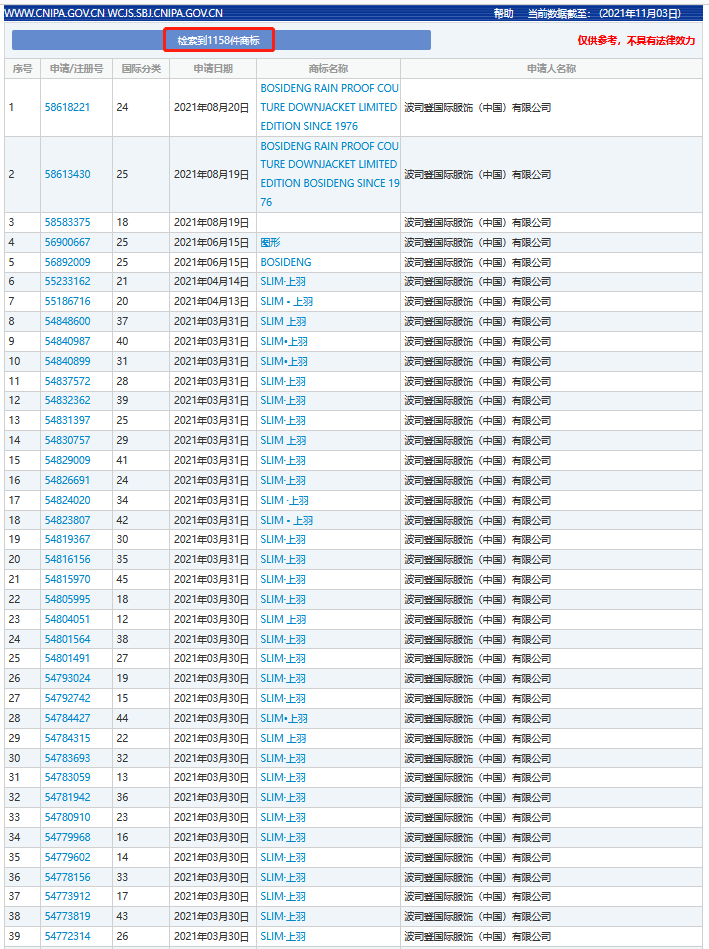
Task: Open registration number 54824020
Action: [x=67, y=501]
